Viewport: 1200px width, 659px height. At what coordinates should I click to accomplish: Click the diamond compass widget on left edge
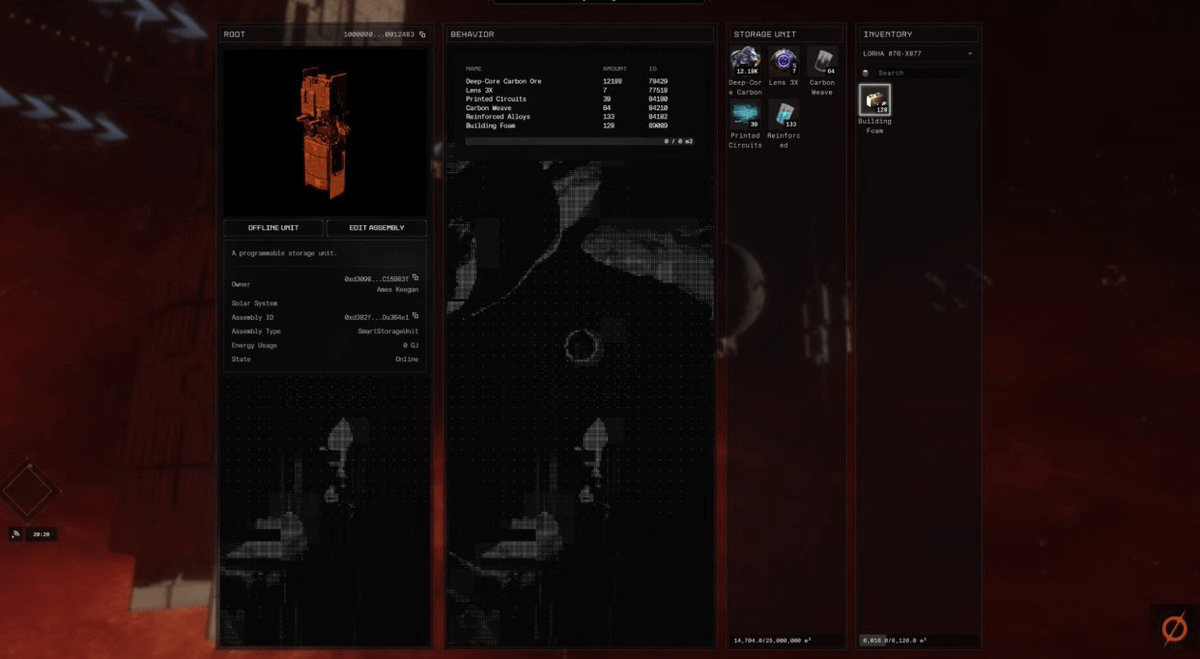(x=27, y=489)
